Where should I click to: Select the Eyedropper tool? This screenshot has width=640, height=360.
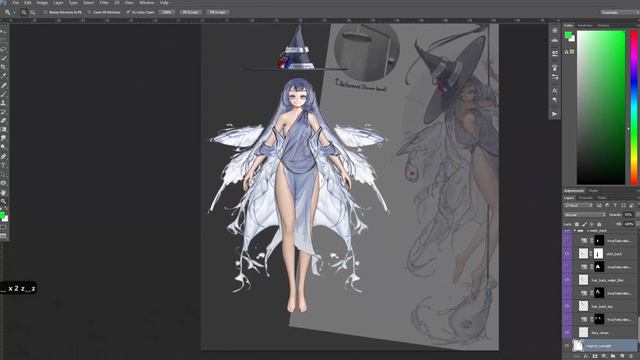(4, 76)
